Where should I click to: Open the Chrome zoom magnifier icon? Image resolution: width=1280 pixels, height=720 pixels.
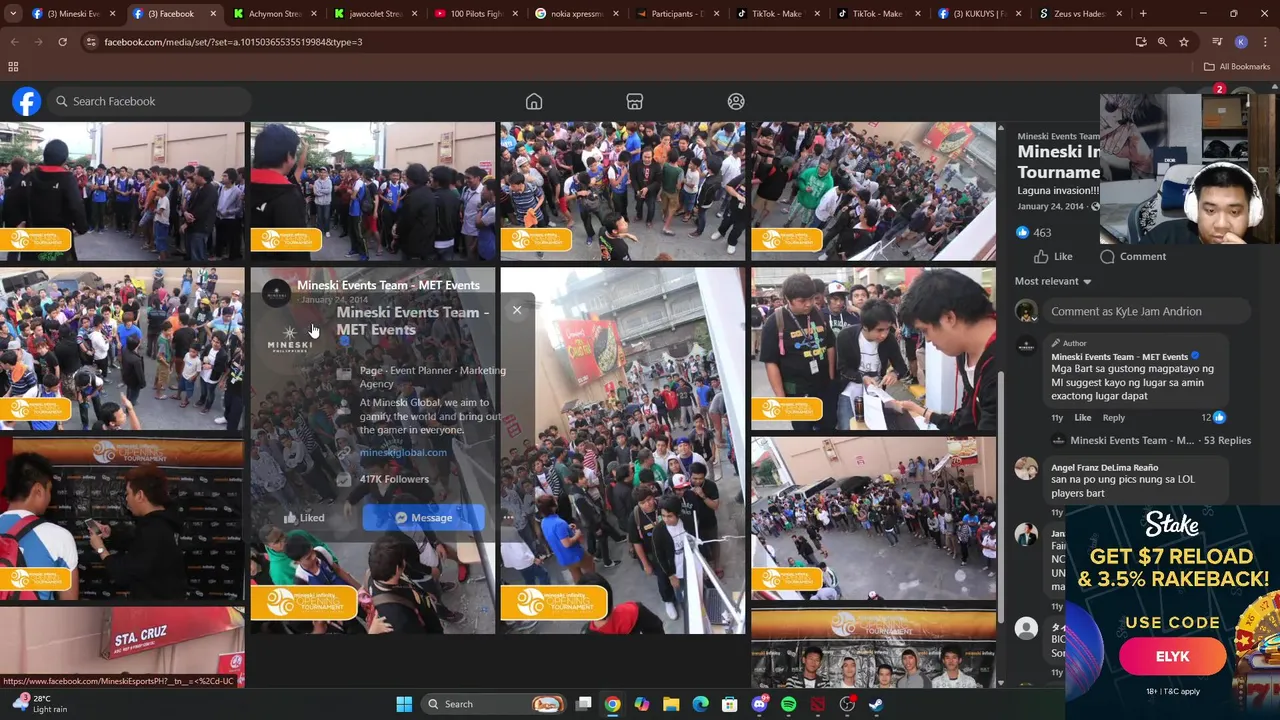point(1162,42)
